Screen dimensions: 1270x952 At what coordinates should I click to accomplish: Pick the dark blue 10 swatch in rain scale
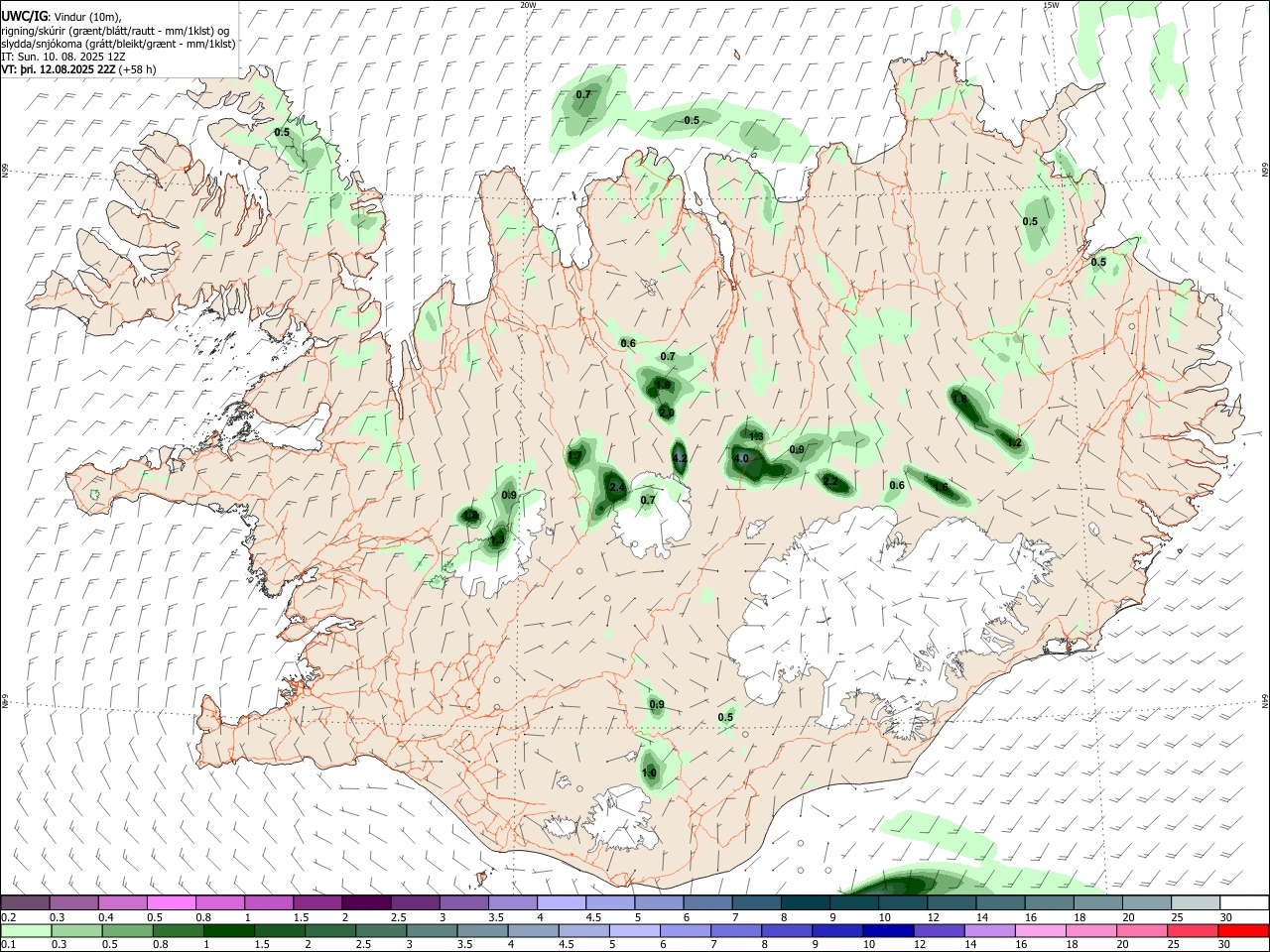887,930
